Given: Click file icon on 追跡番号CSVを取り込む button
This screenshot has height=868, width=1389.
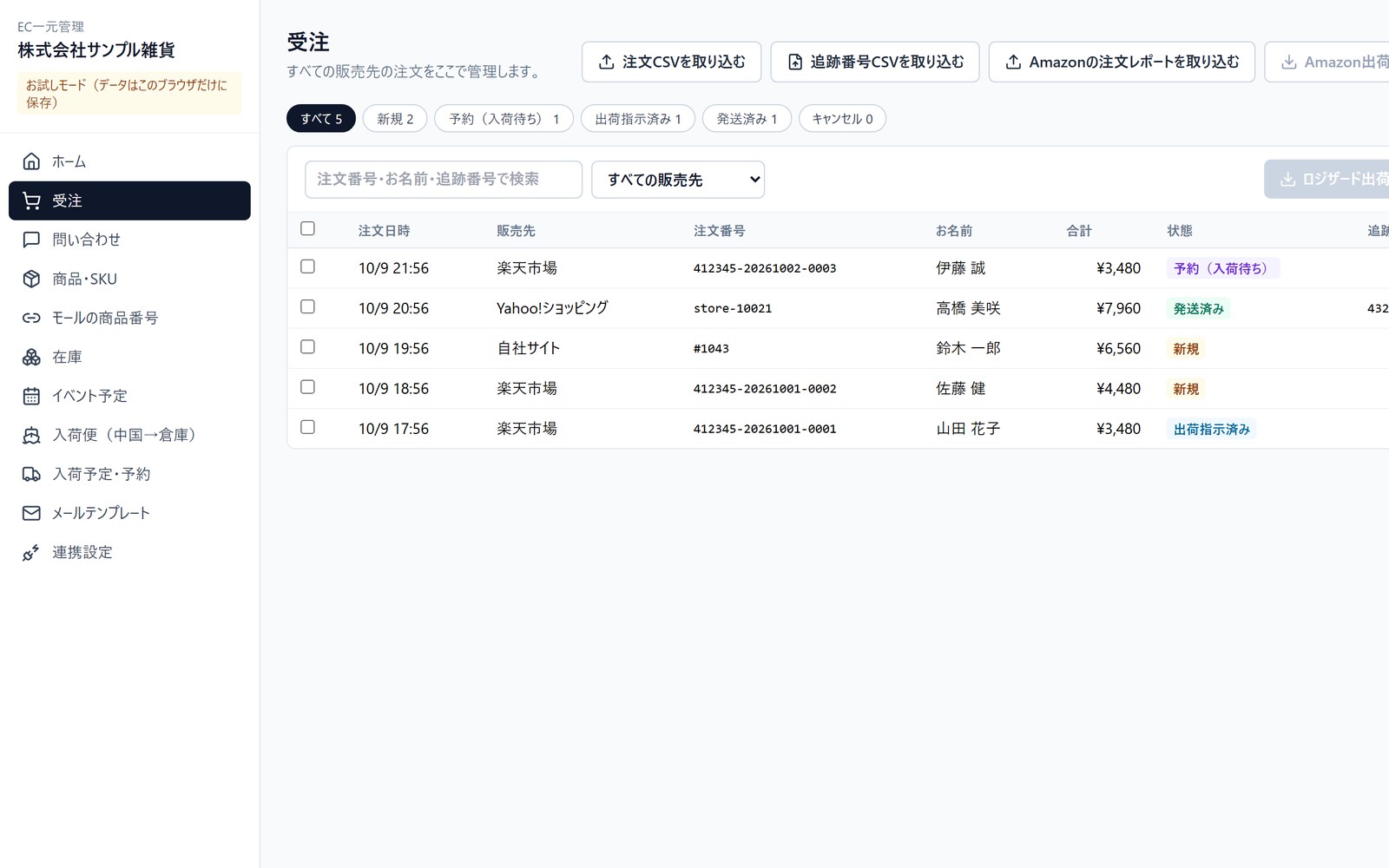Looking at the screenshot, I should click(x=795, y=62).
